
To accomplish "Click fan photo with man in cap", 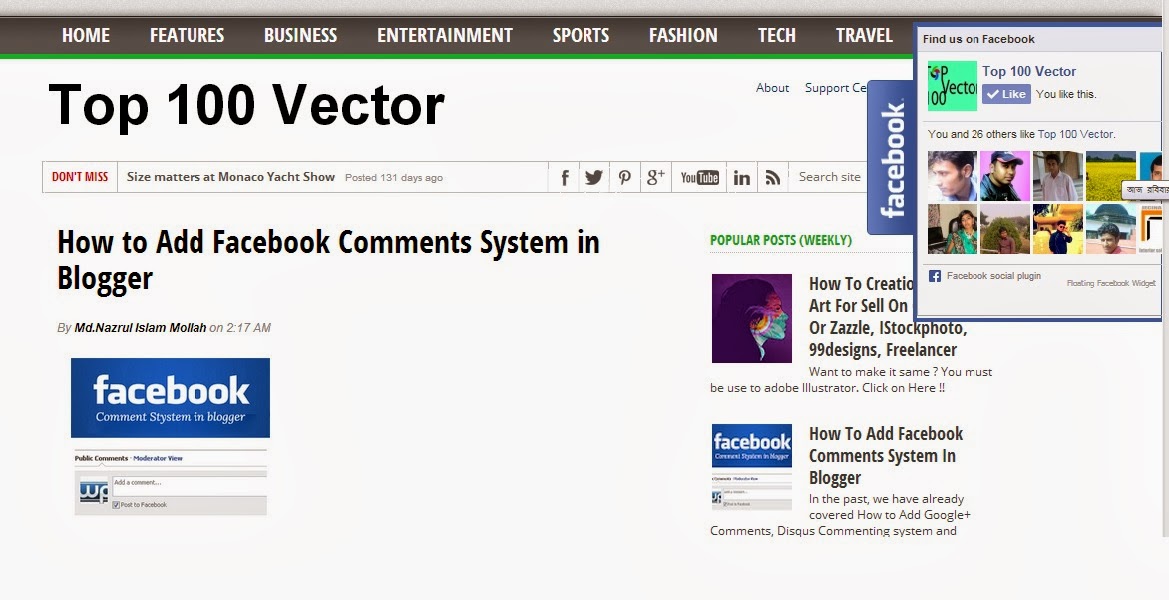I will [x=1005, y=176].
